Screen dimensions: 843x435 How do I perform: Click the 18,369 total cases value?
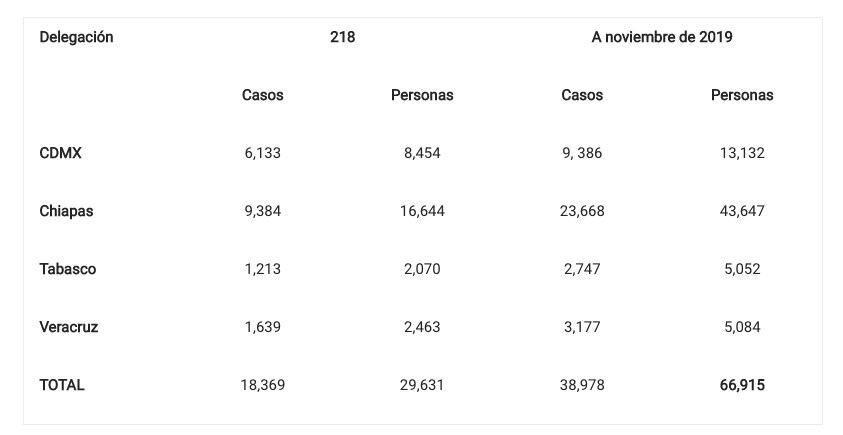click(x=262, y=385)
